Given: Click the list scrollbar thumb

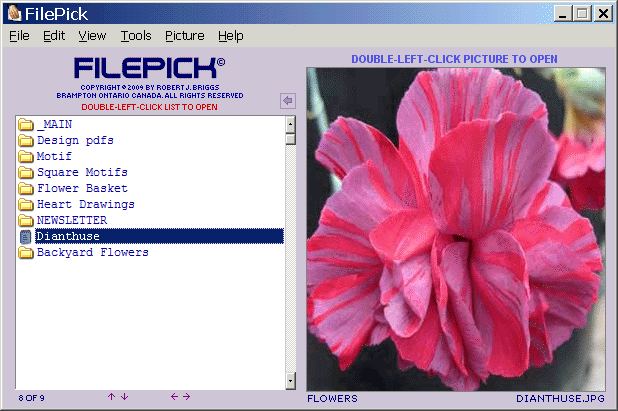Looking at the screenshot, I should coord(290,139).
